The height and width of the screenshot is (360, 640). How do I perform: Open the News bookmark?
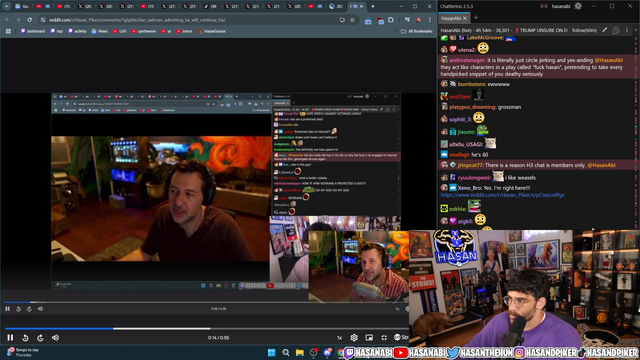(x=100, y=31)
